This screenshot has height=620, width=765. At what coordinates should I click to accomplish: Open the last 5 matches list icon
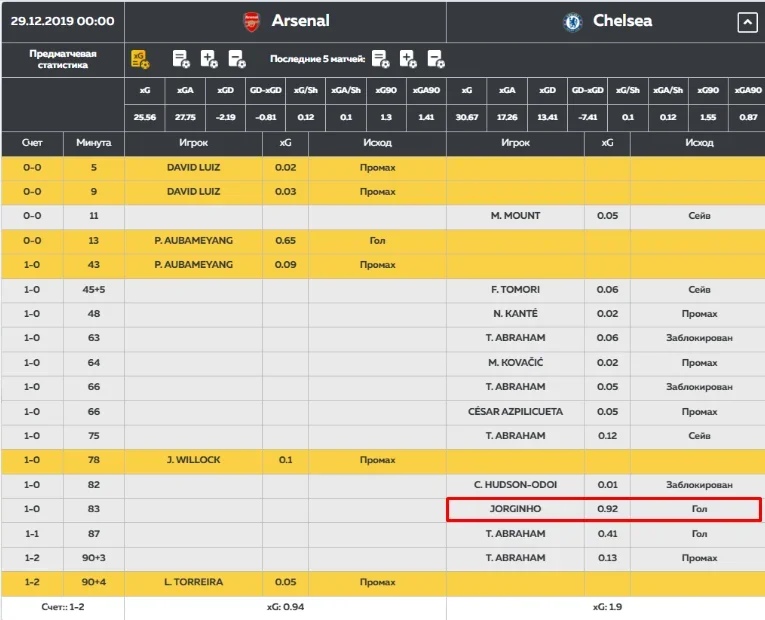[x=380, y=59]
